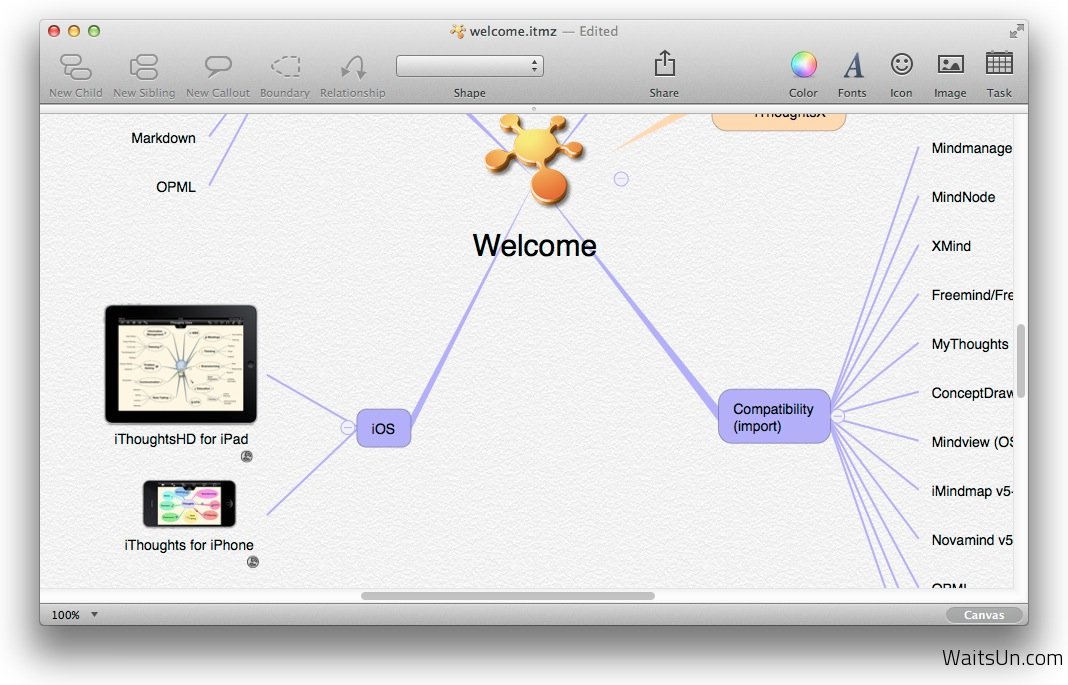The width and height of the screenshot is (1068, 685).
Task: Open the Shape dropdown menu
Action: pos(470,66)
